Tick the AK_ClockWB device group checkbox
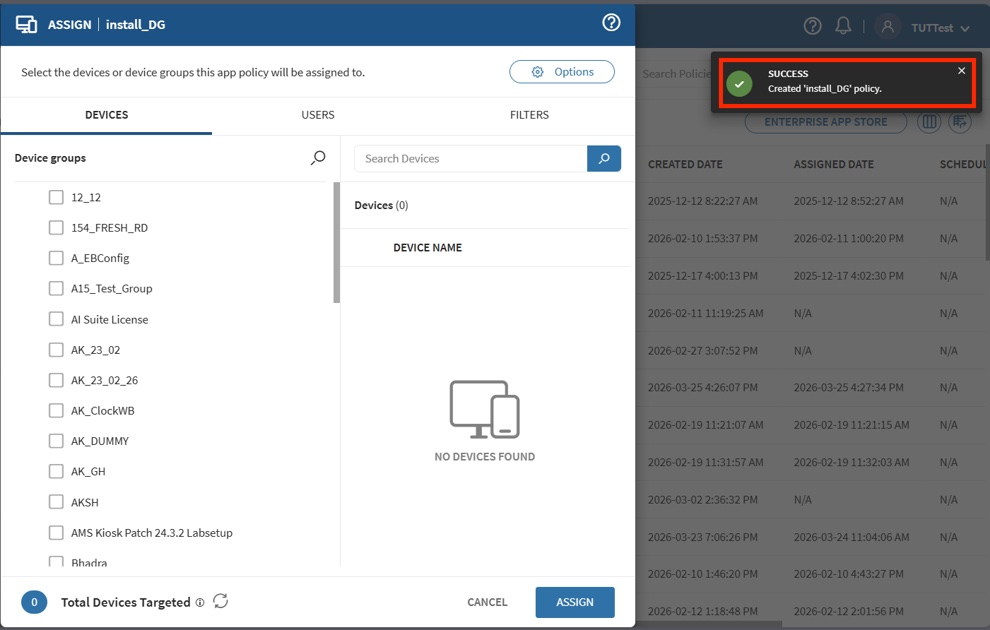This screenshot has width=990, height=630. point(56,410)
